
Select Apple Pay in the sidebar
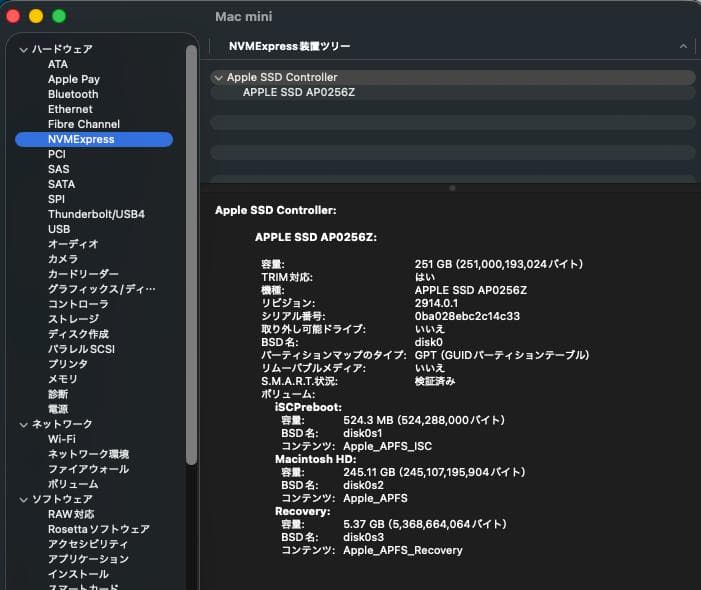coord(74,80)
